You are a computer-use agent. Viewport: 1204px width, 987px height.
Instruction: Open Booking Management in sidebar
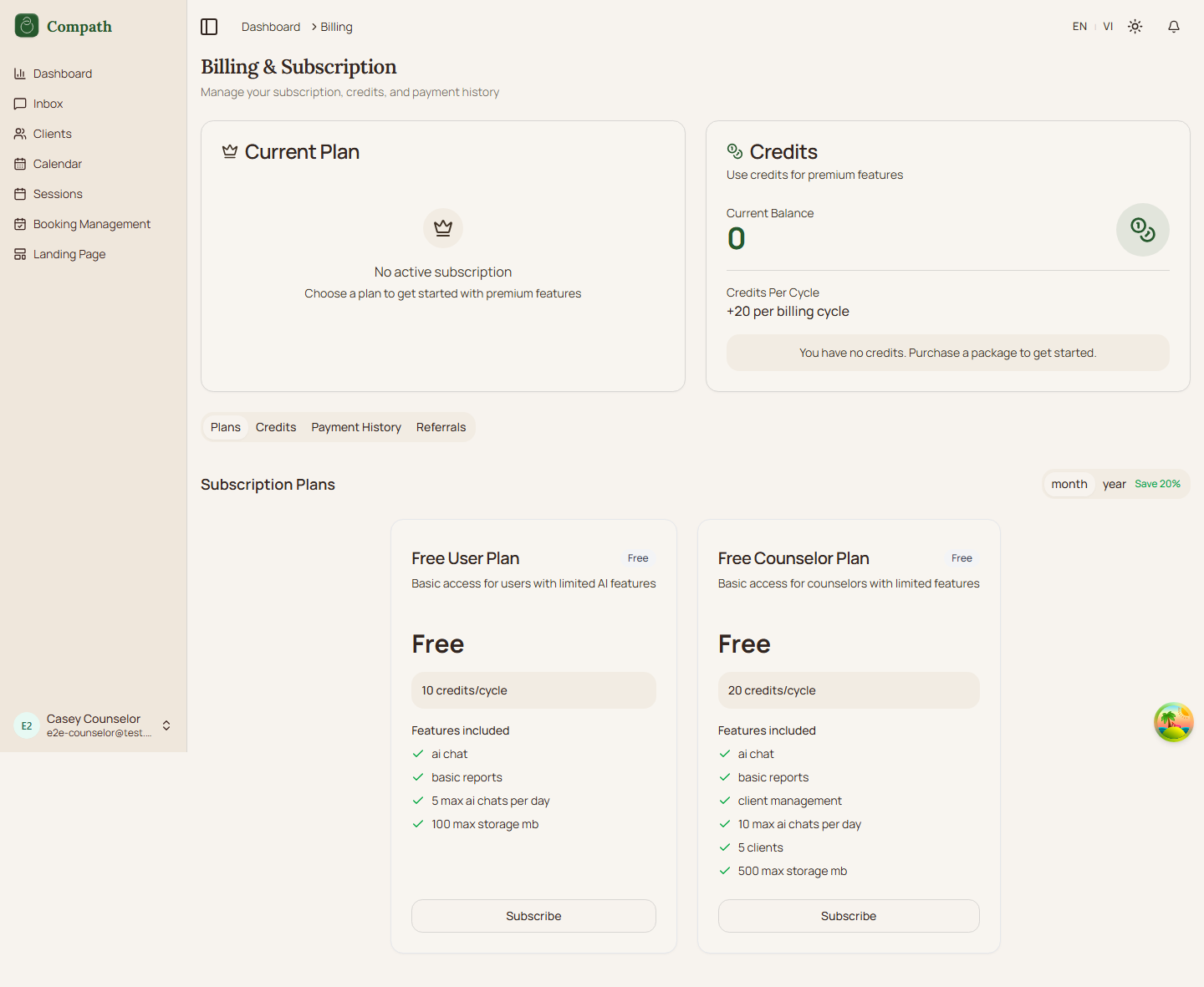[x=92, y=224]
